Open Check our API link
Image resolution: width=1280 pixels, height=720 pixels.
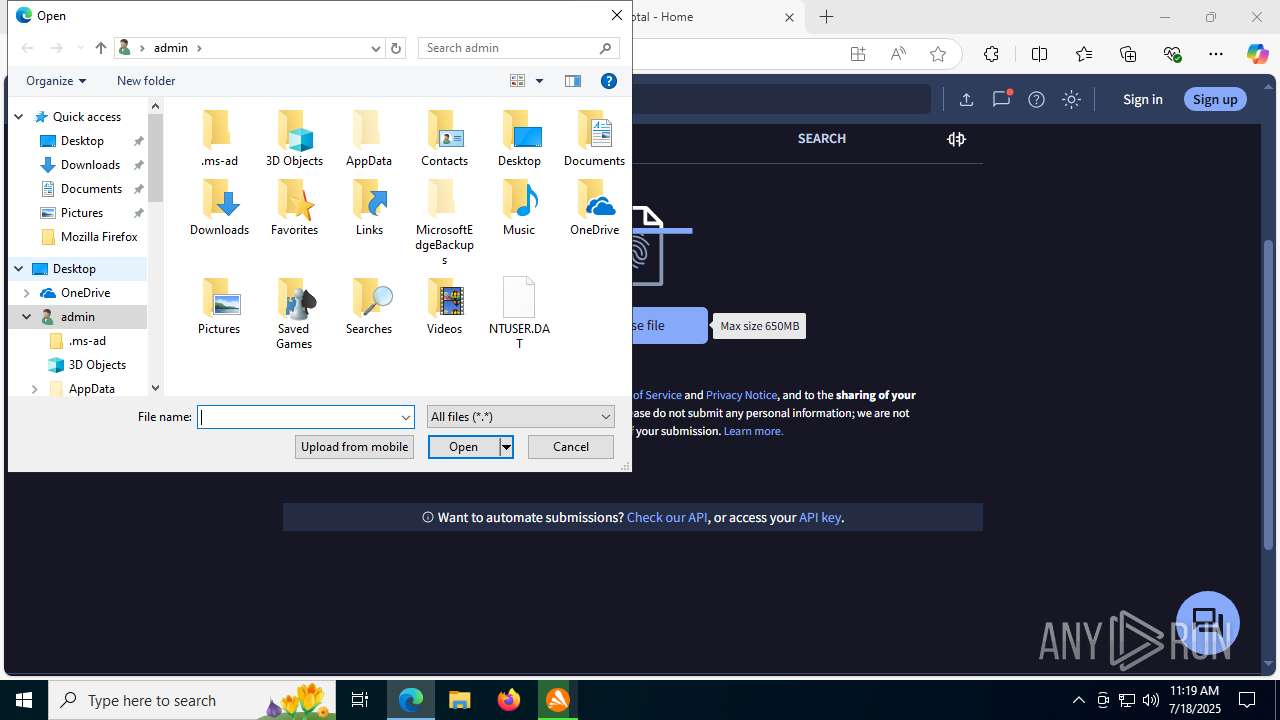tap(667, 518)
